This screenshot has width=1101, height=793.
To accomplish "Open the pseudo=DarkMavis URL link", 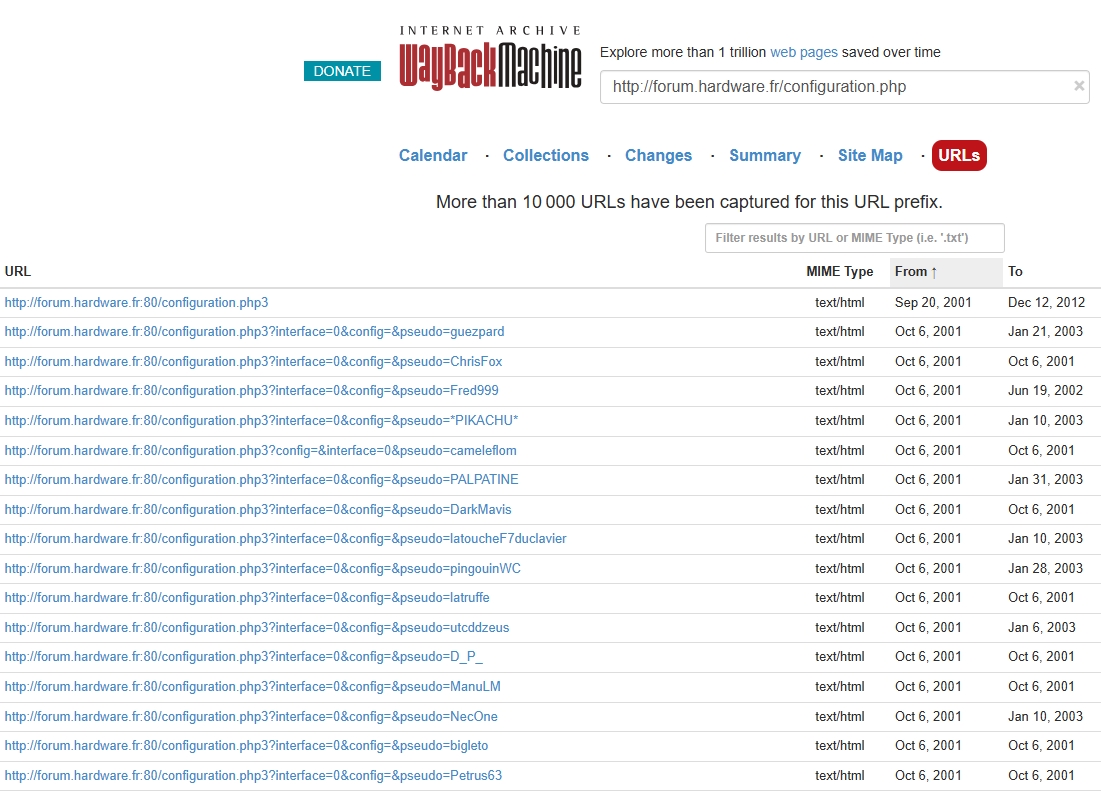I will [x=258, y=509].
